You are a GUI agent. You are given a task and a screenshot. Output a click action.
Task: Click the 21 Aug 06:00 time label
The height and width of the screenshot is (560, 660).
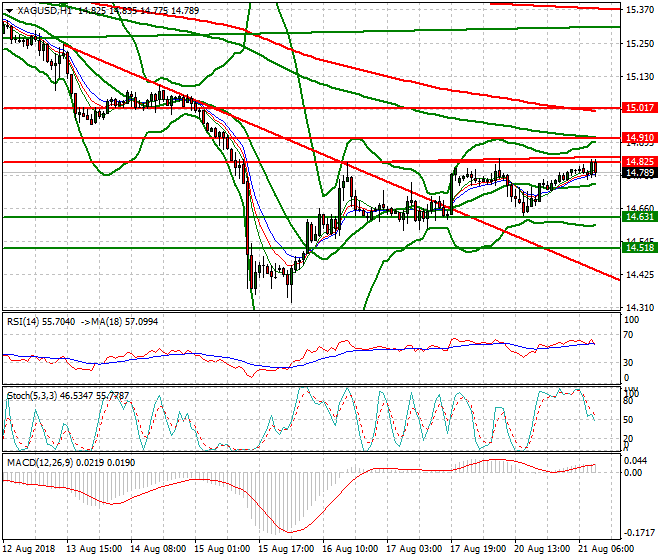(x=606, y=549)
